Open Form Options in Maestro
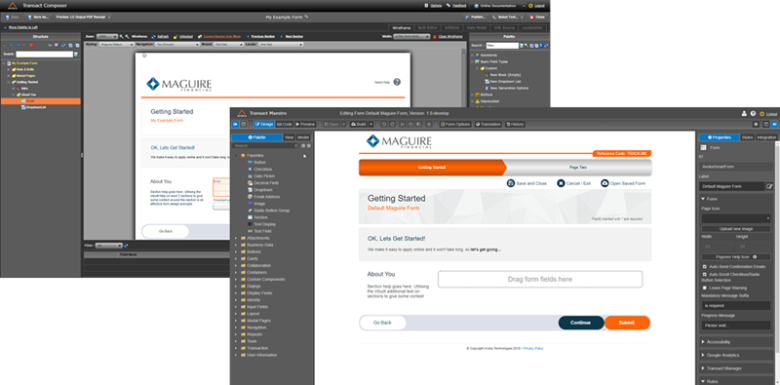780x385 pixels. click(455, 124)
